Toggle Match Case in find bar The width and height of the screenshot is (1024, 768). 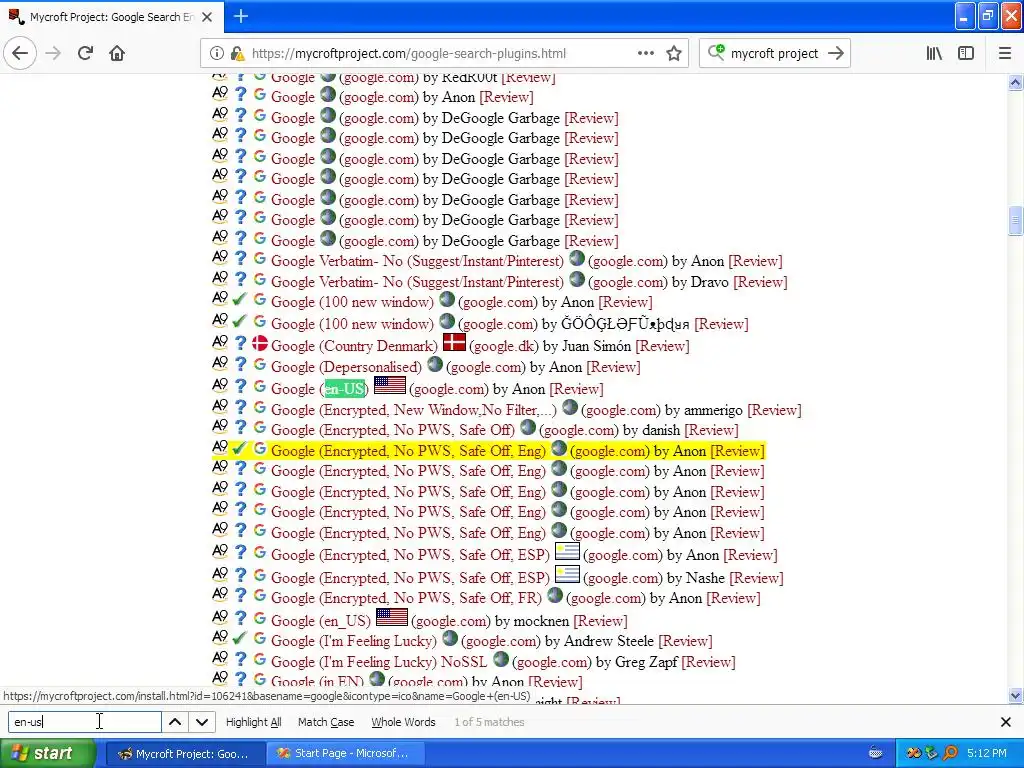point(326,722)
